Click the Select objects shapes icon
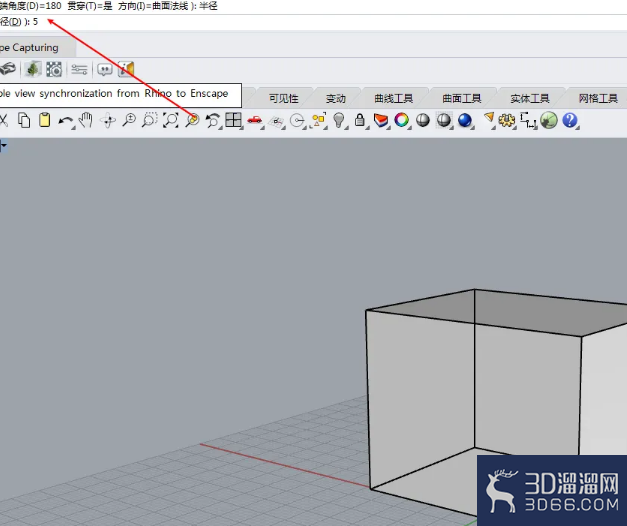 319,120
